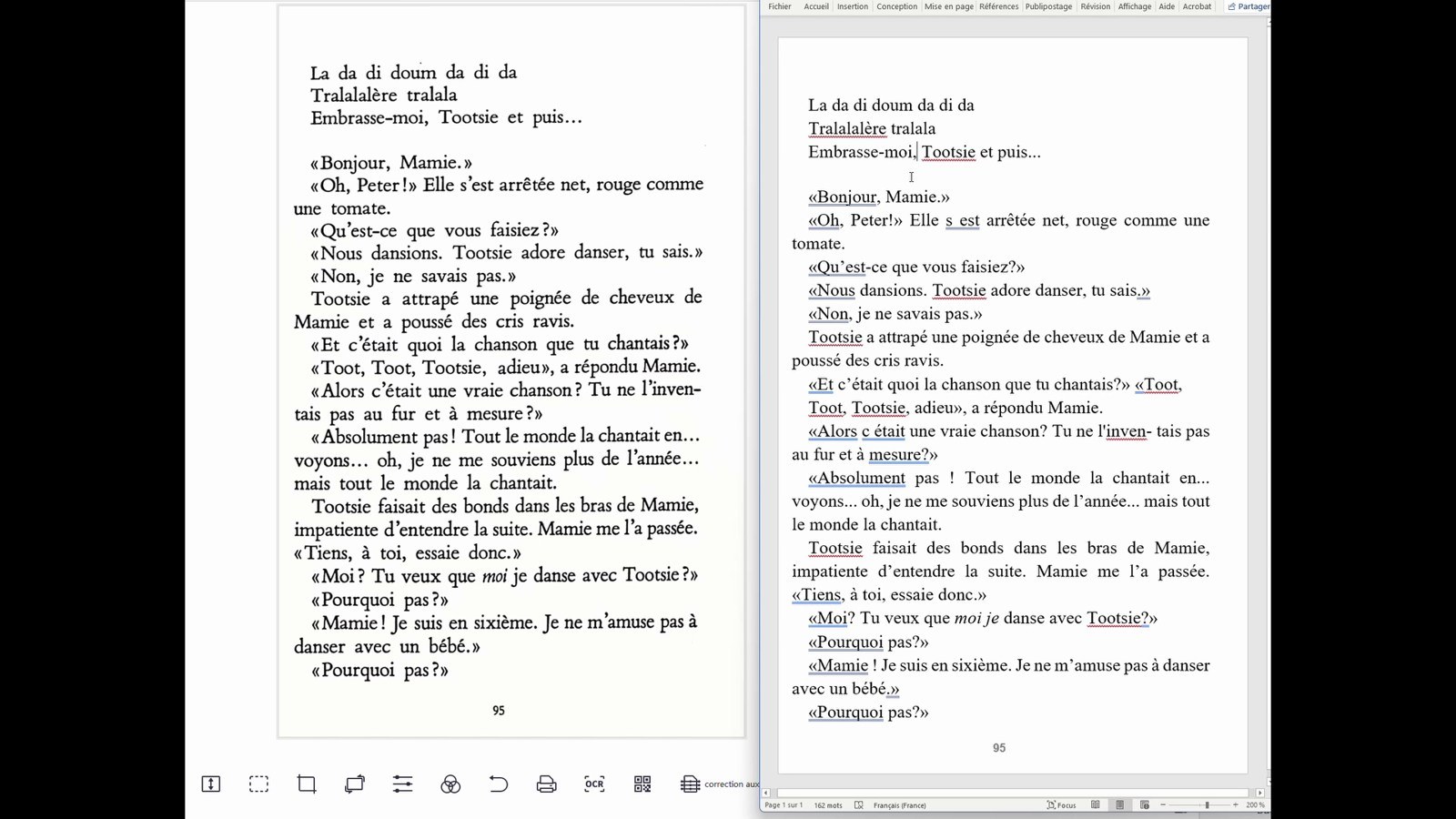Switch to Print Layout view in Word

pos(1120,805)
